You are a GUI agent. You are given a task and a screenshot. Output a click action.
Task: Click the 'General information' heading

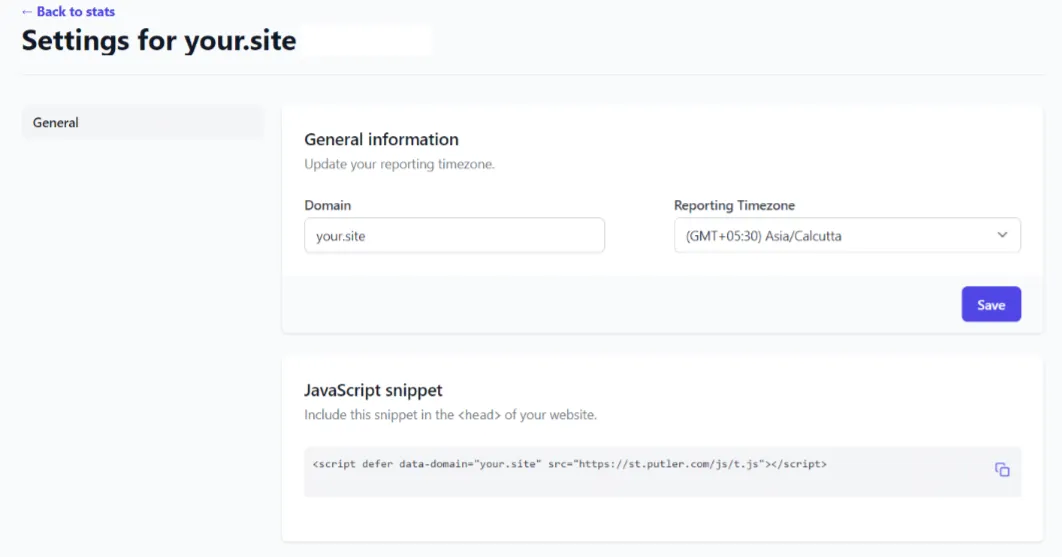pyautogui.click(x=381, y=139)
